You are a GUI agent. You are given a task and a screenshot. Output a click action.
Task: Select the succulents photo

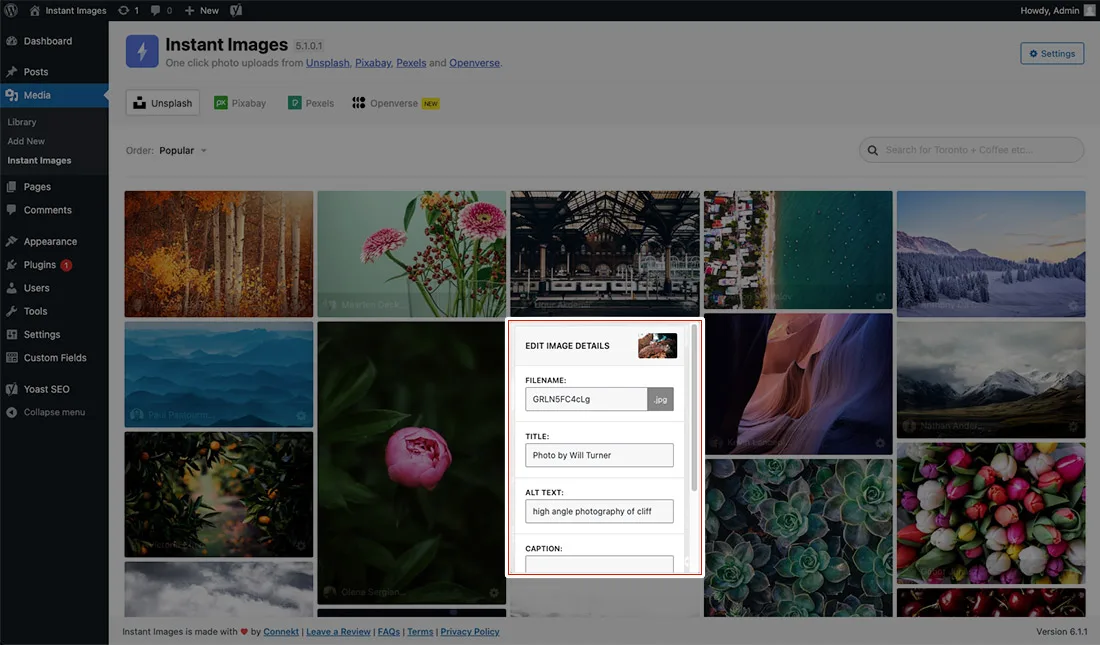click(798, 538)
